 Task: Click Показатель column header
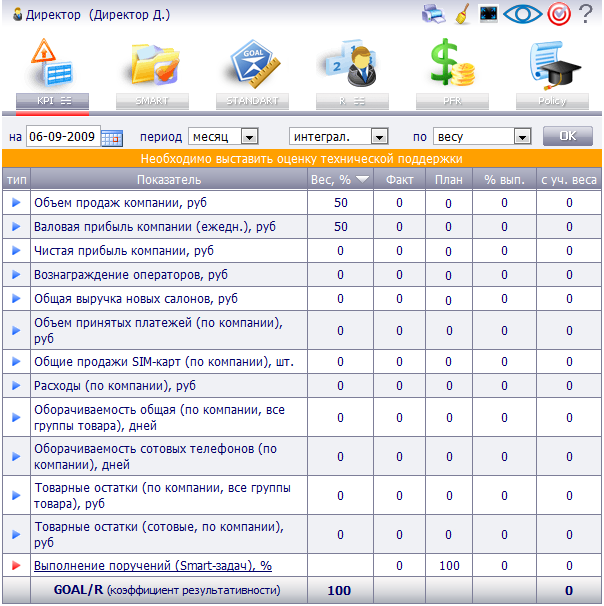pyautogui.click(x=169, y=180)
